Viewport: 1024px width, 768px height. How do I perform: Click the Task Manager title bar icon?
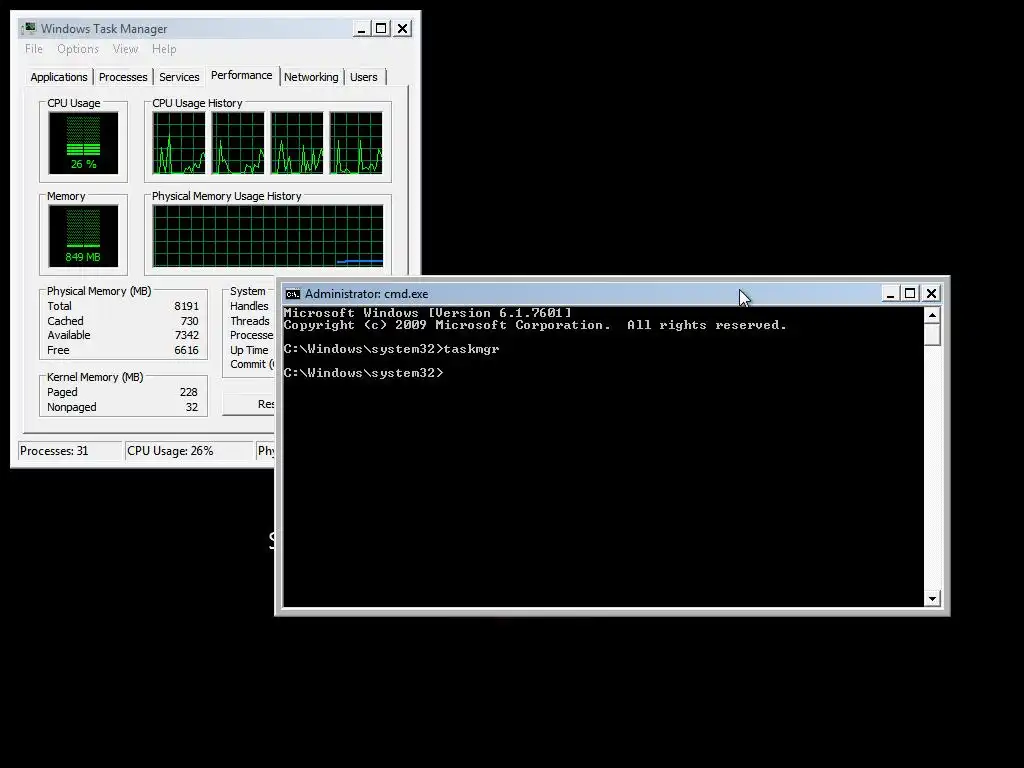pos(29,29)
